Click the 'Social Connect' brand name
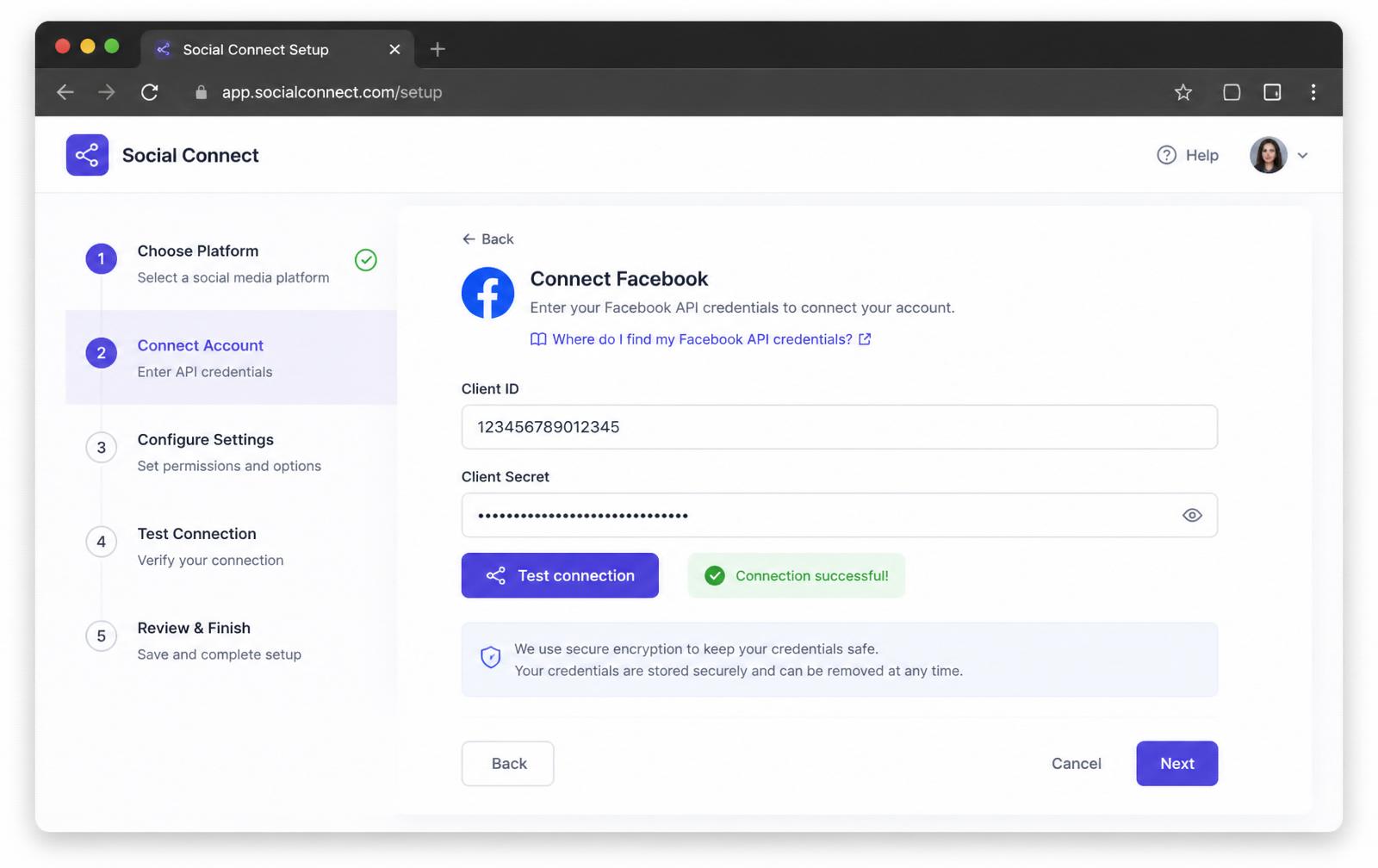 190,155
